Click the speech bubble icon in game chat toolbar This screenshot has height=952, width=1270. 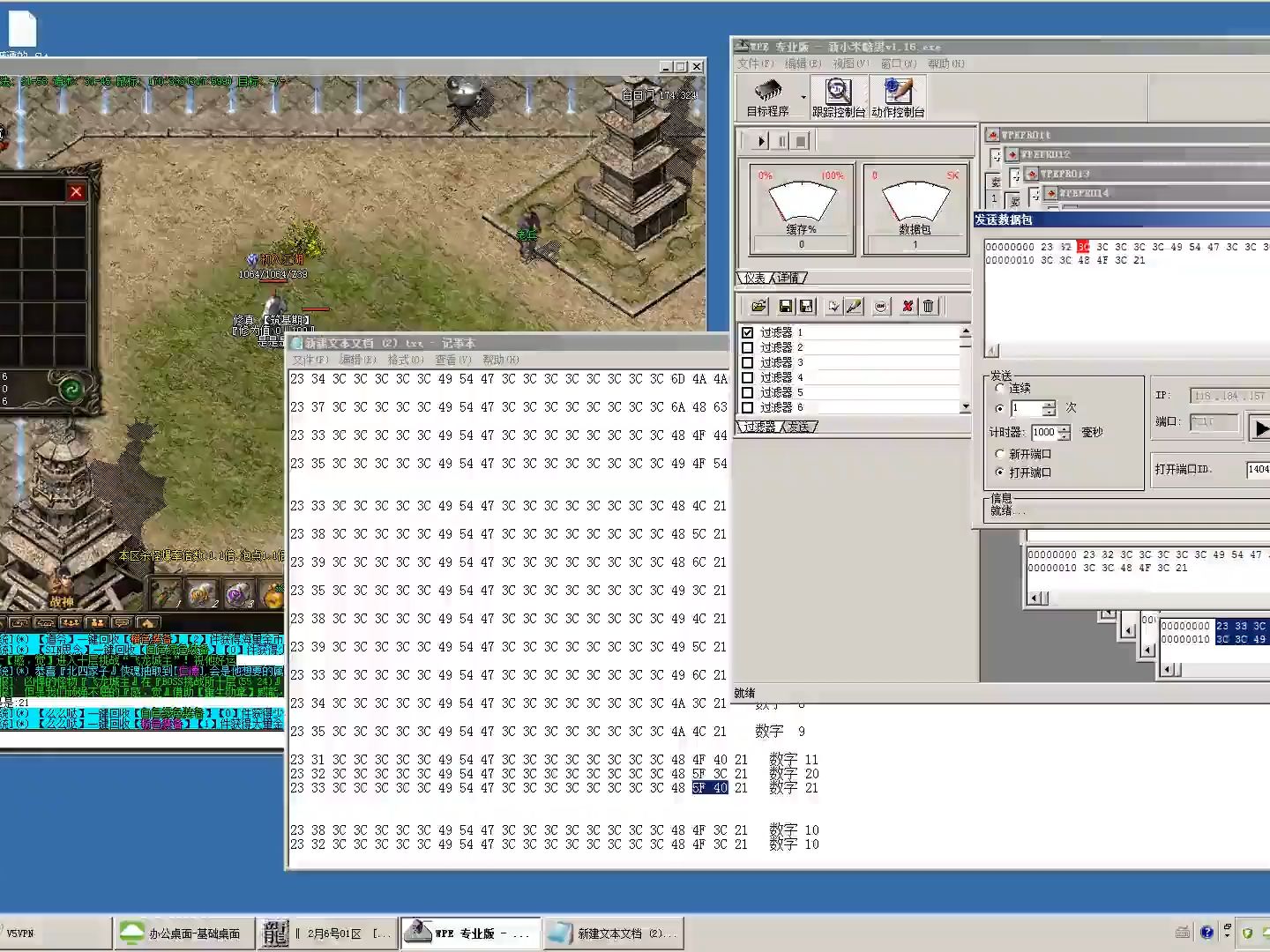coord(122,622)
